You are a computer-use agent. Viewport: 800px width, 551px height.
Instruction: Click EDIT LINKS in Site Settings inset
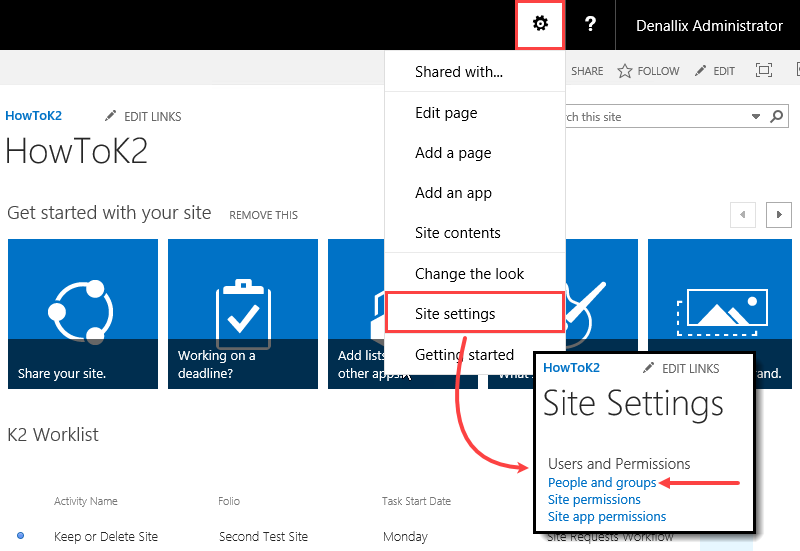[x=681, y=368]
